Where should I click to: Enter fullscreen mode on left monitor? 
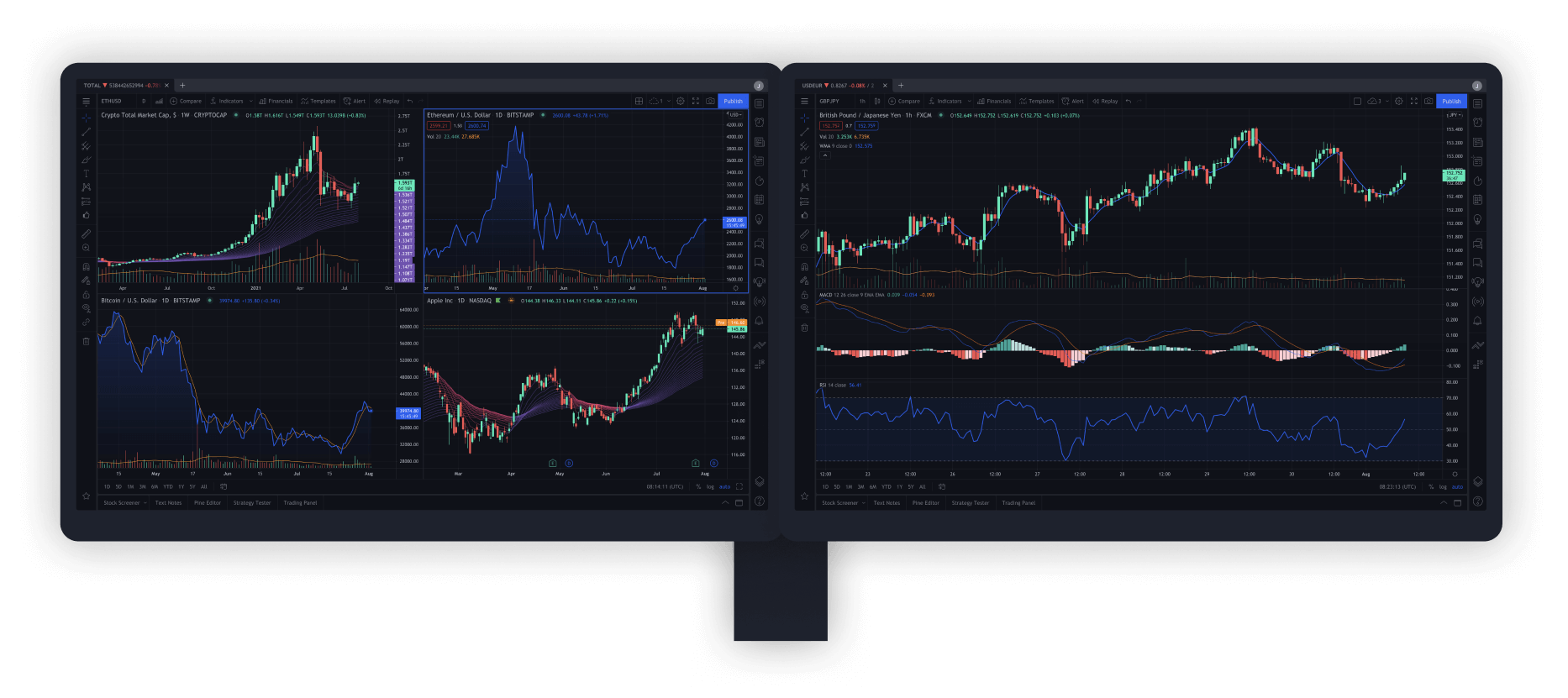(x=696, y=101)
